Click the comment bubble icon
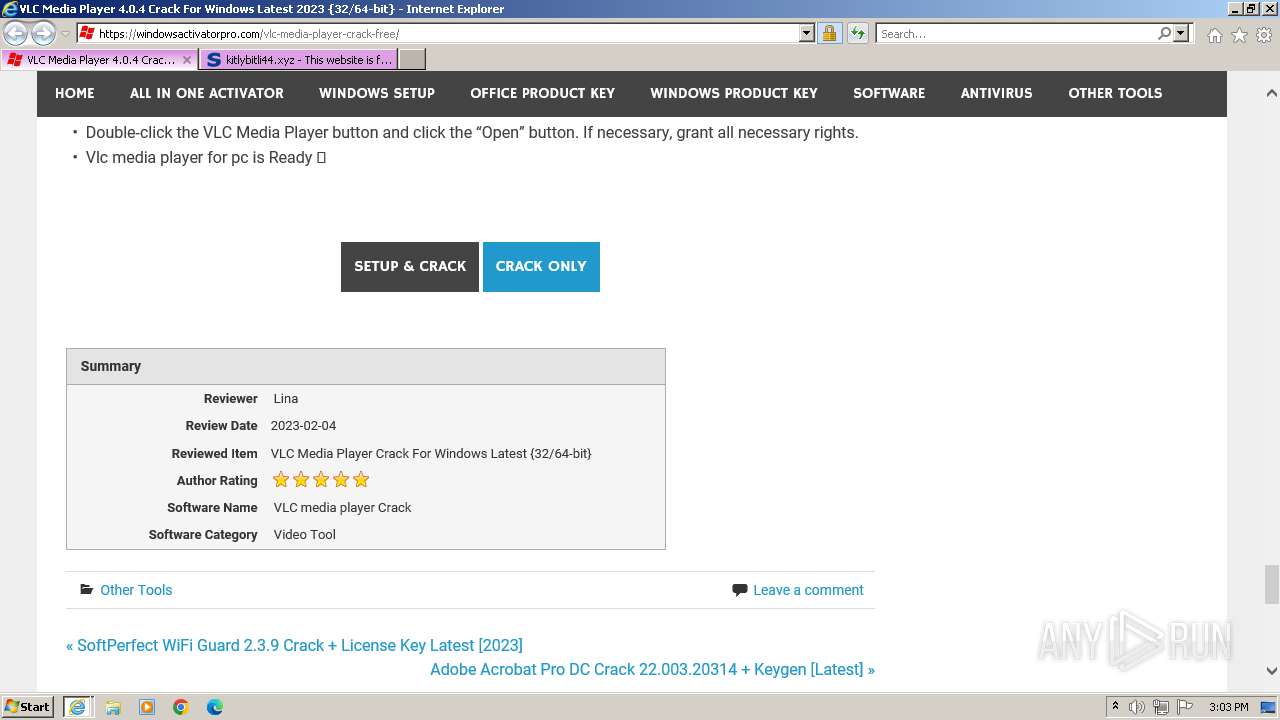Image resolution: width=1280 pixels, height=720 pixels. point(740,590)
